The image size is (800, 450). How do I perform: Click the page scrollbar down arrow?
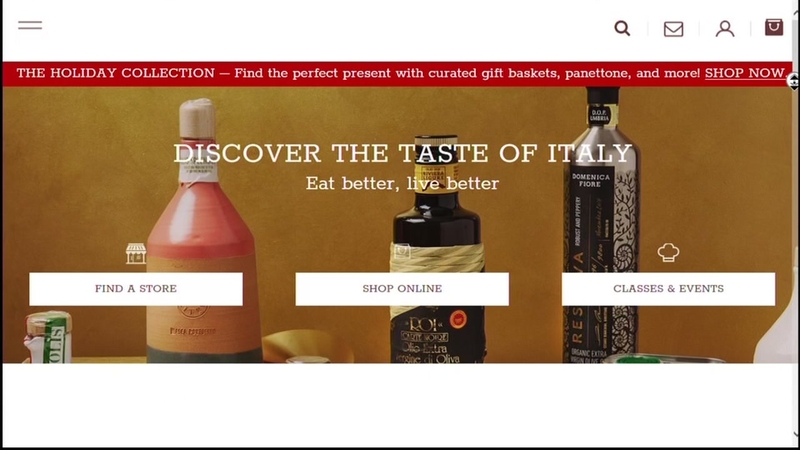tap(796, 435)
